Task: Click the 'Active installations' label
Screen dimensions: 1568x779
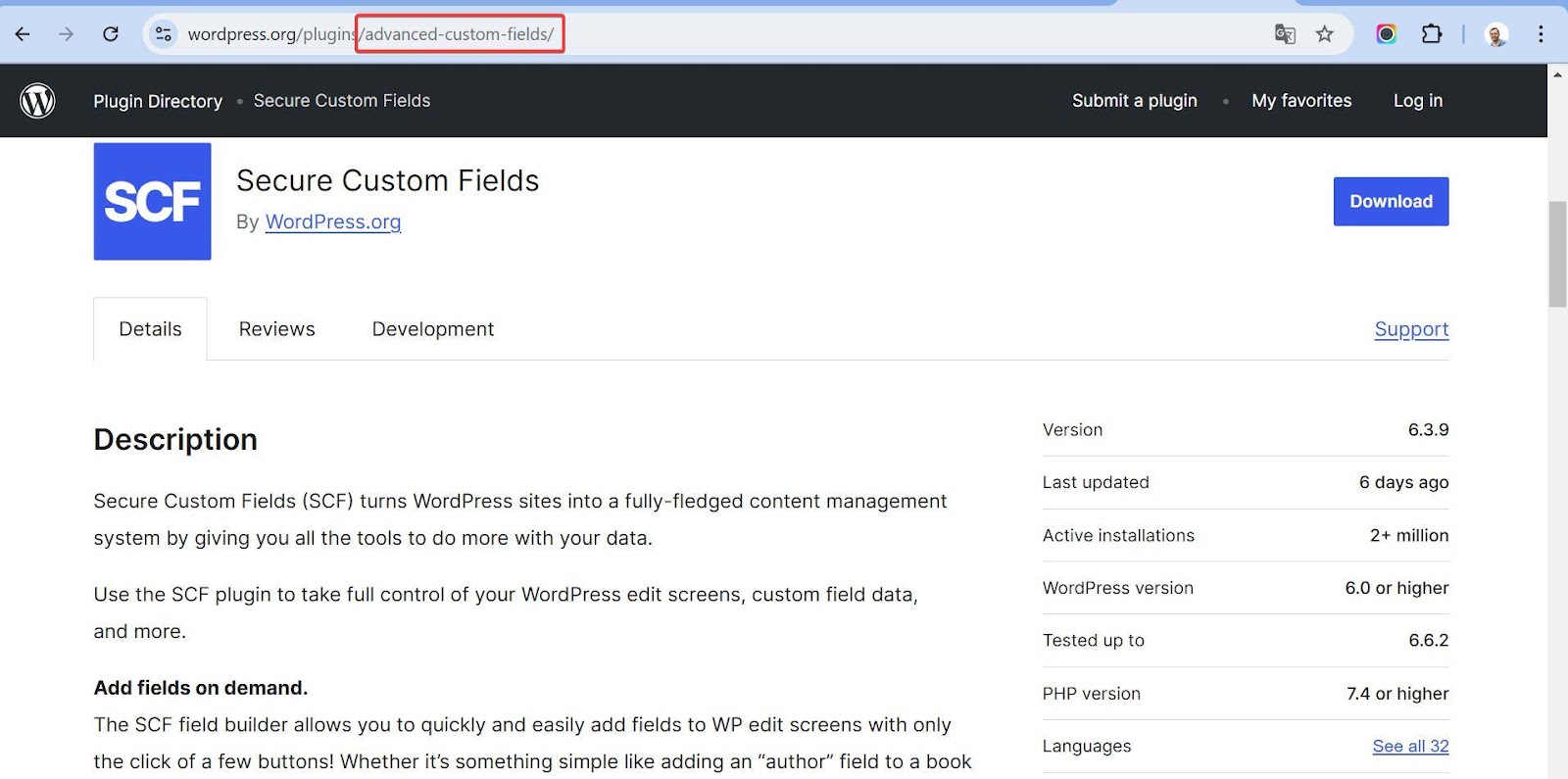Action: (1118, 536)
